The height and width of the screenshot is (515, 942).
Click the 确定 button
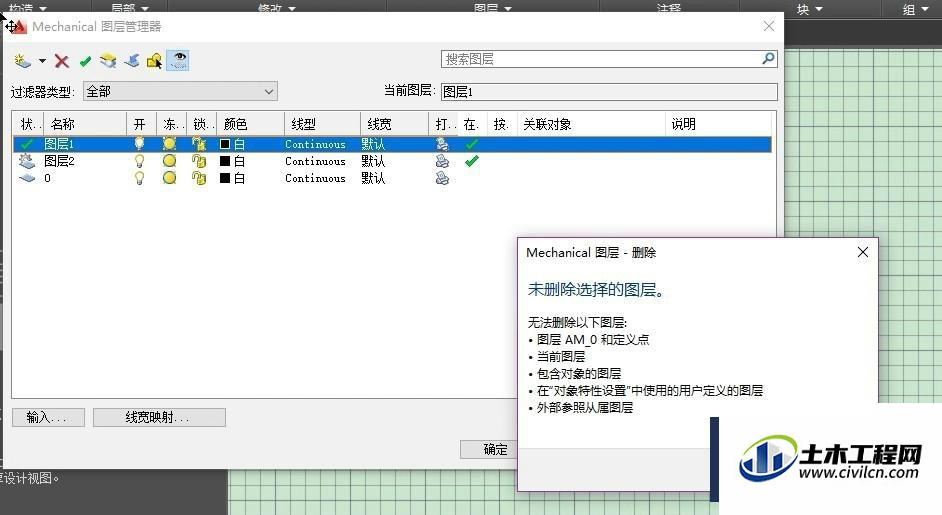pyautogui.click(x=489, y=449)
